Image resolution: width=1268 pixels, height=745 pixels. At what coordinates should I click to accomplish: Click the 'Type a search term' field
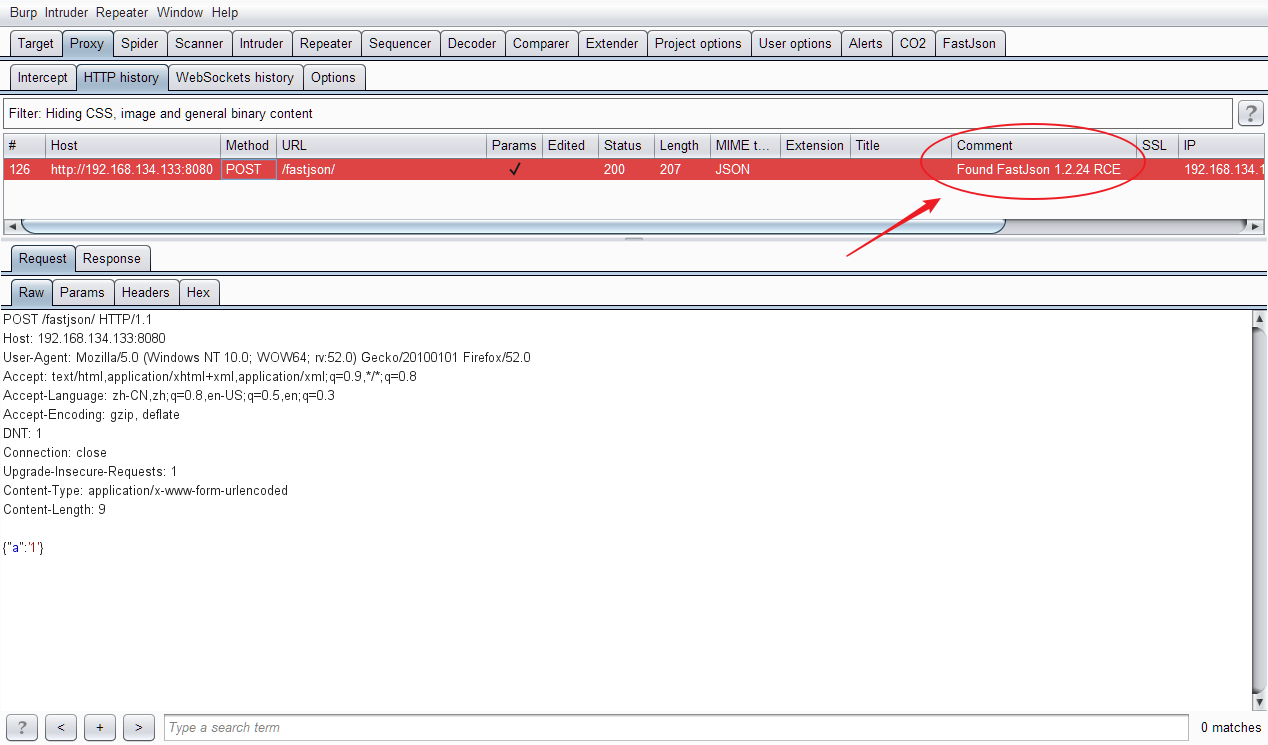[676, 727]
